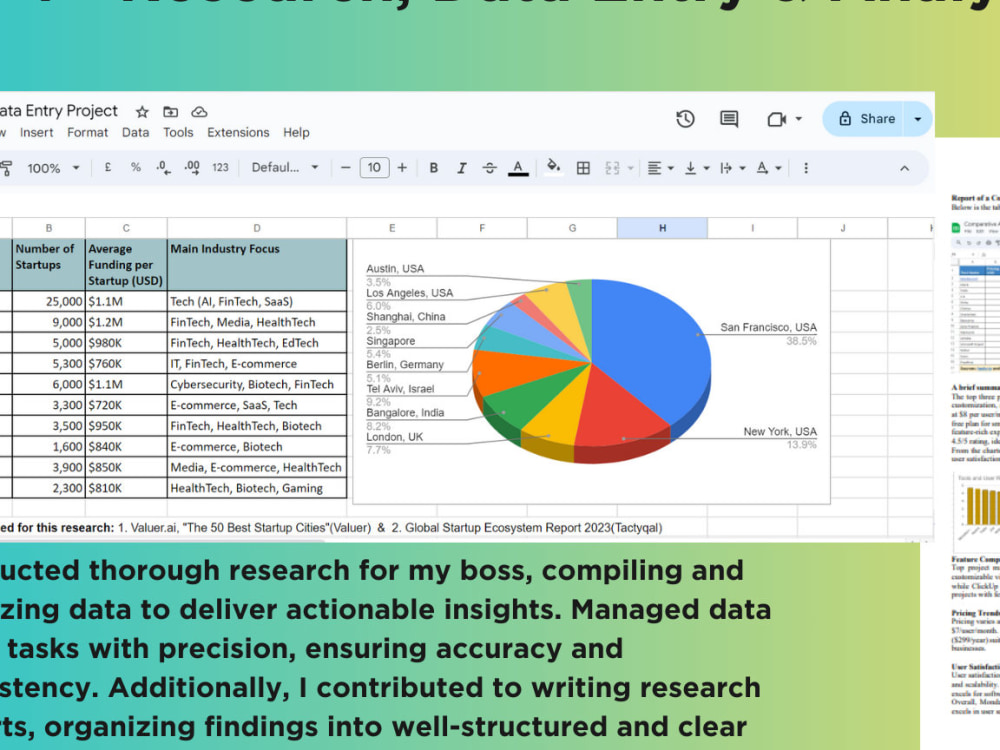Format cells as percent
This screenshot has width=1000, height=750.
(135, 168)
